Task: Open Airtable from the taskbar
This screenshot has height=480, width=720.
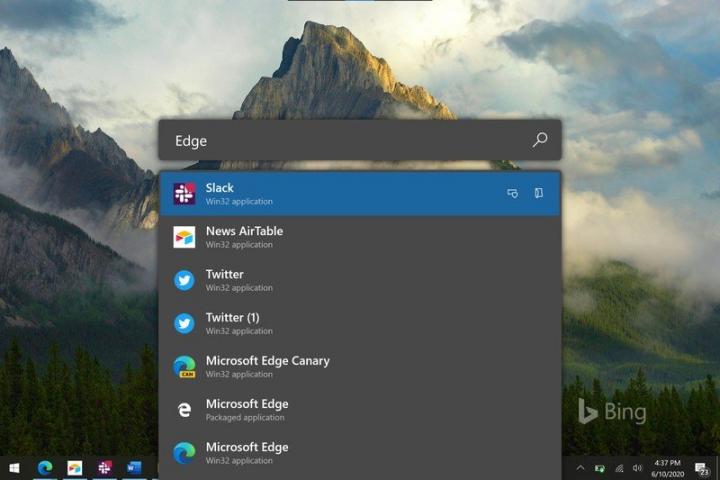Action: [x=74, y=468]
